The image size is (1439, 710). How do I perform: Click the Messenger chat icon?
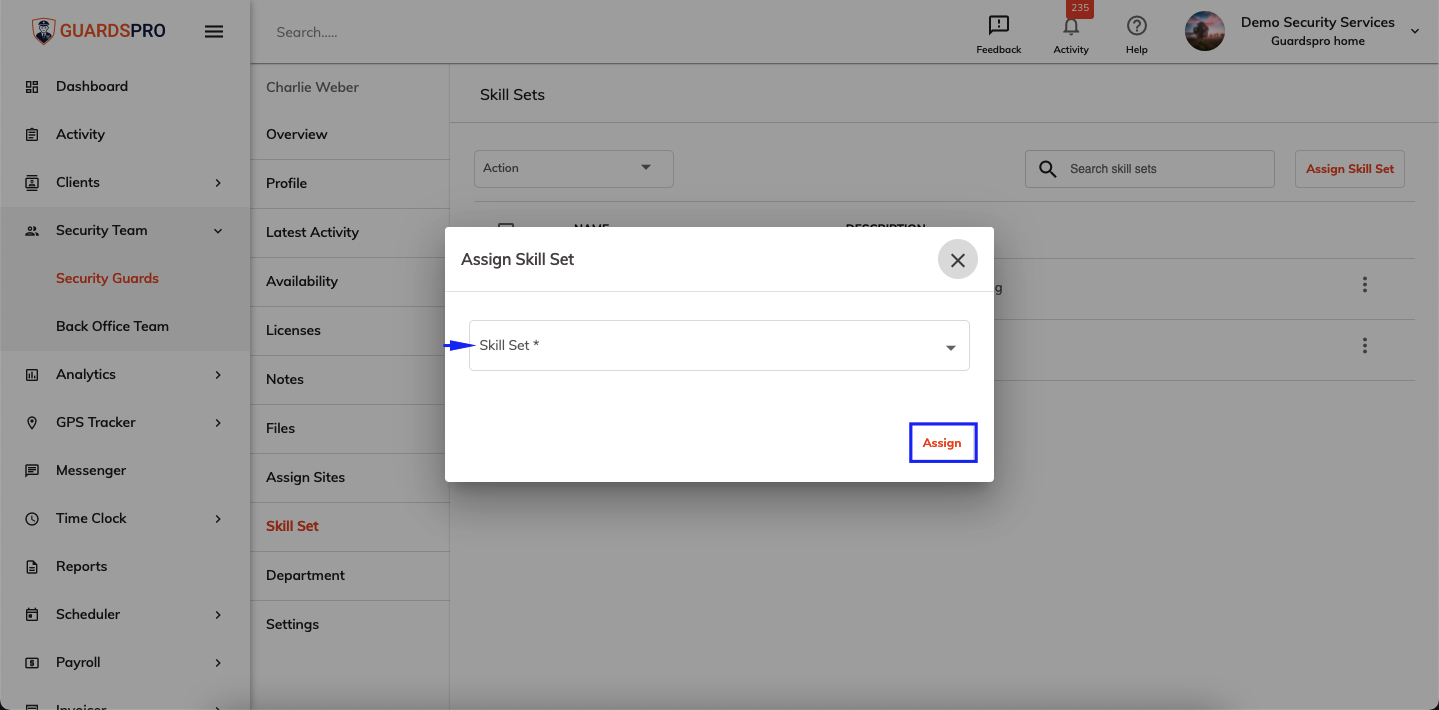(32, 471)
